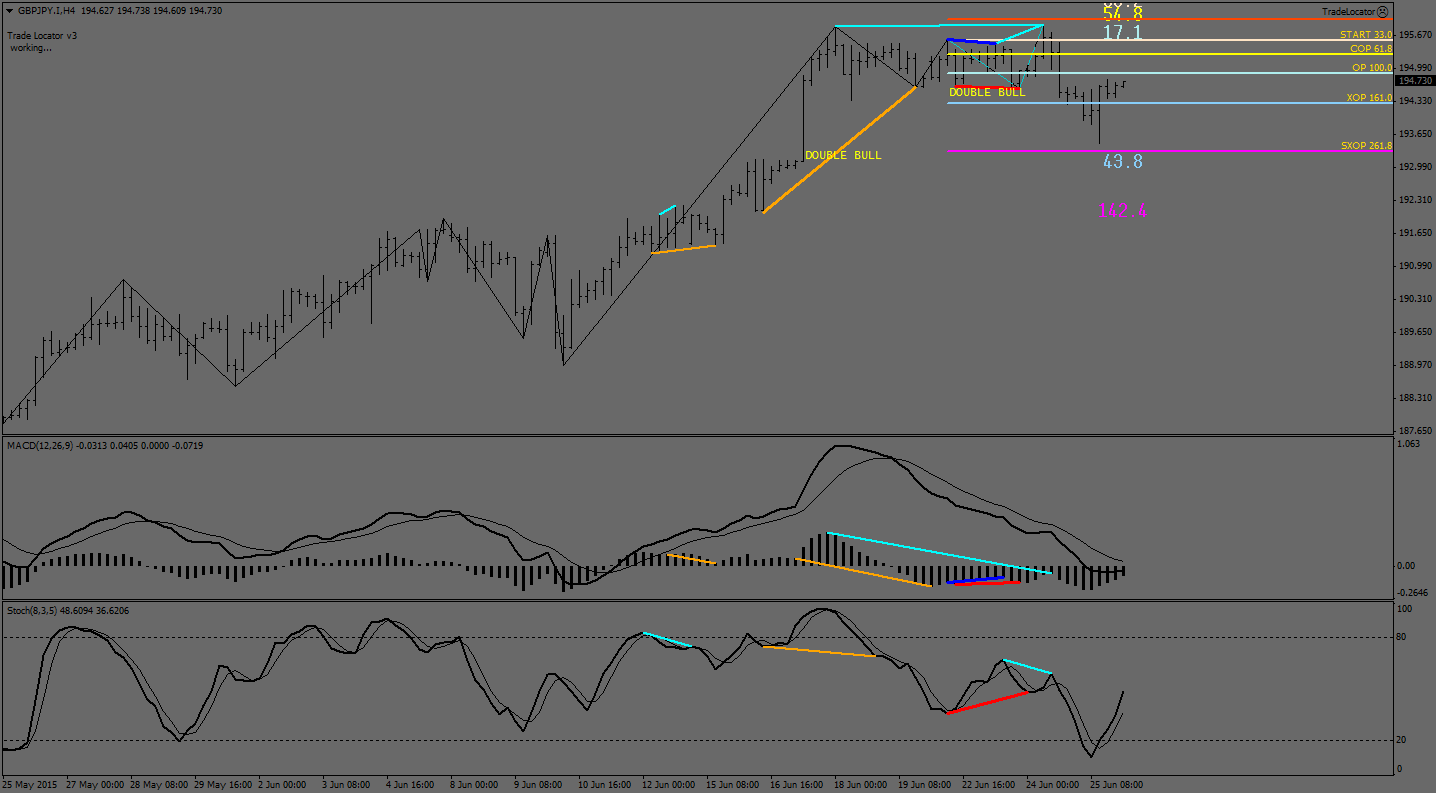Click the yellow DOUBLE BULL label near 16 Jun
1436x793 pixels.
843,155
